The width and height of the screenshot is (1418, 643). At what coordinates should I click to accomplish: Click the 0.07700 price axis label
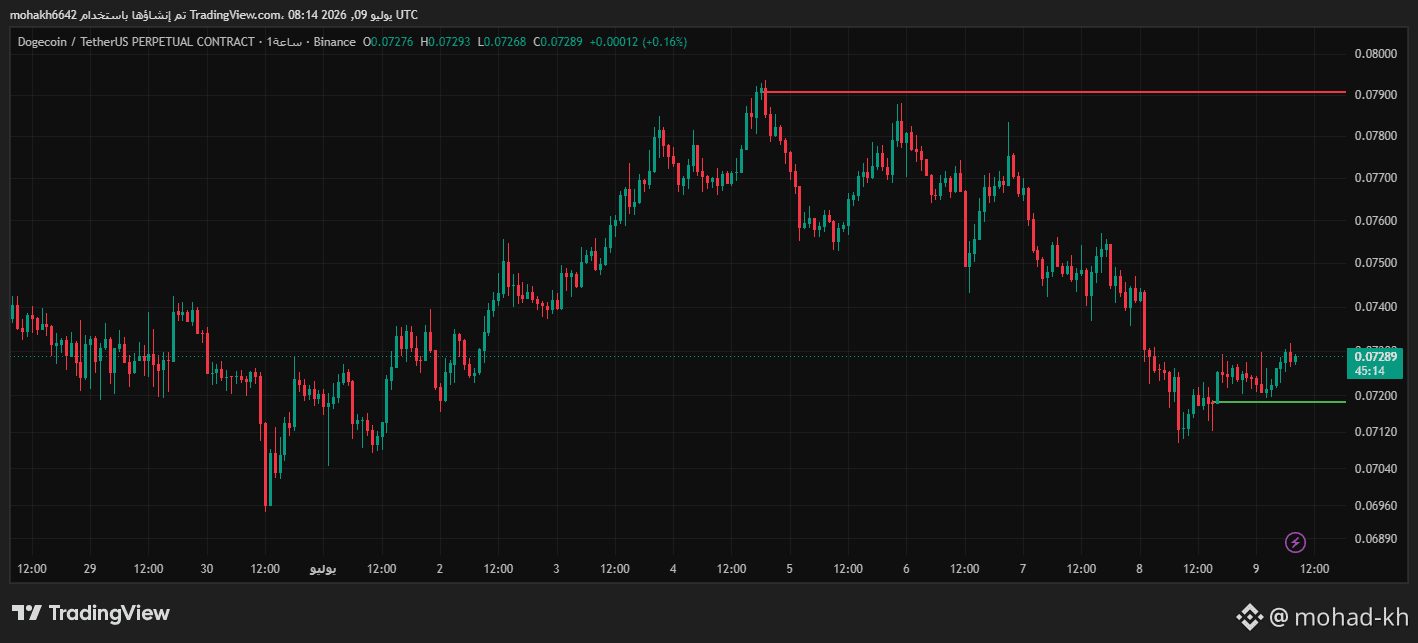pos(1374,178)
